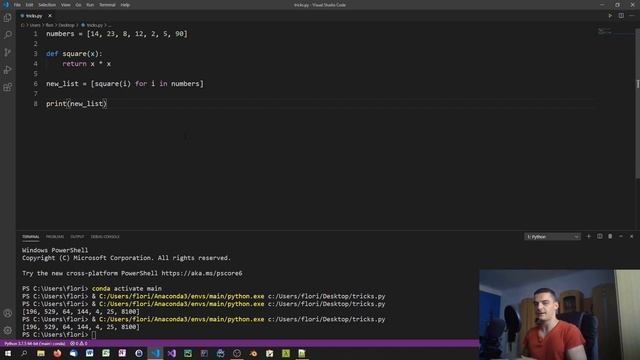Open the https://aka.ms/pscore6 link in terminal
Screen dimensions: 640x360
[x=202, y=273]
